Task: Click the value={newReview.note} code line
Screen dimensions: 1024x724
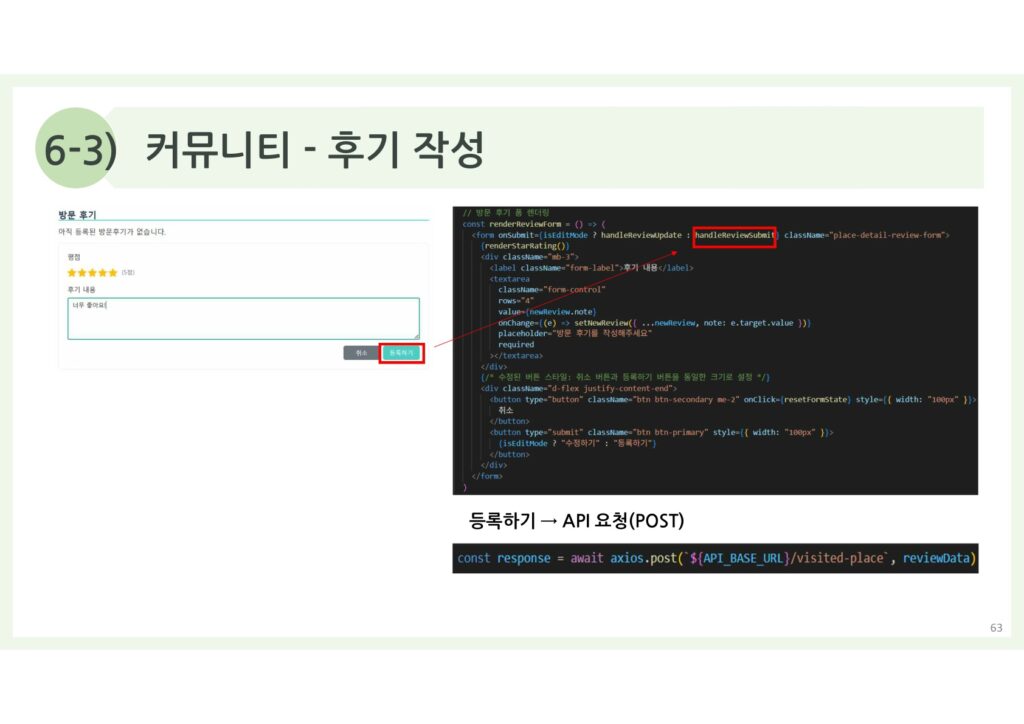Action: click(547, 312)
